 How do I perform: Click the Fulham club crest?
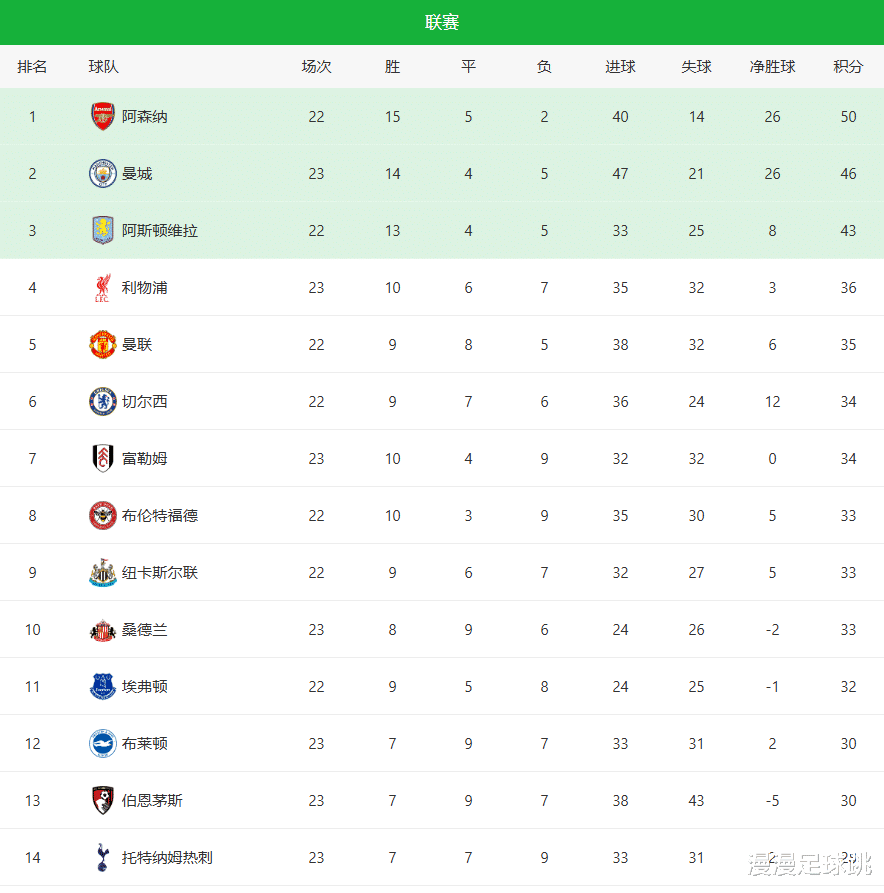pos(102,459)
